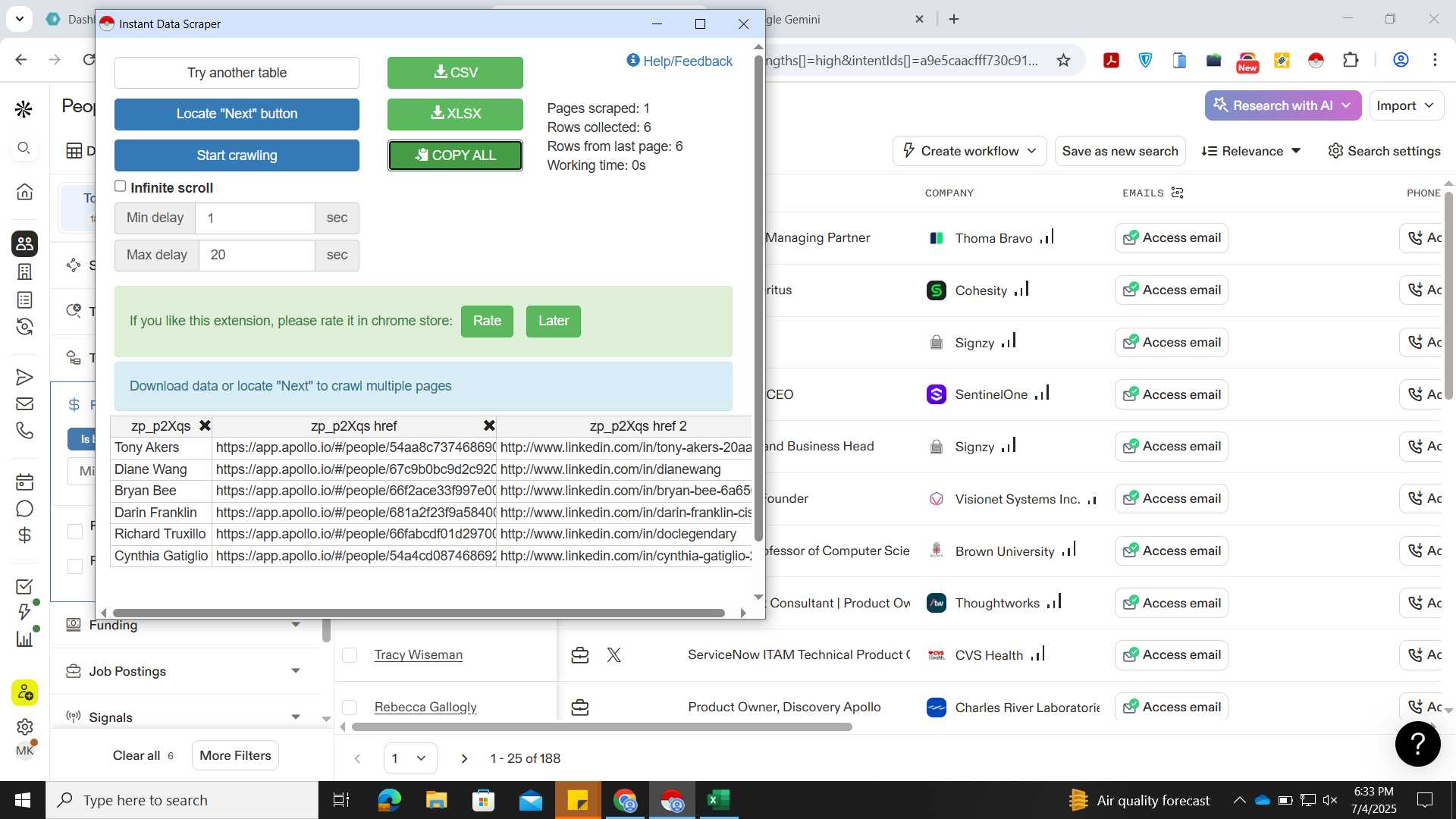Click signal bars icon next to Thoughtworks
The image size is (1456, 819).
(x=1054, y=602)
